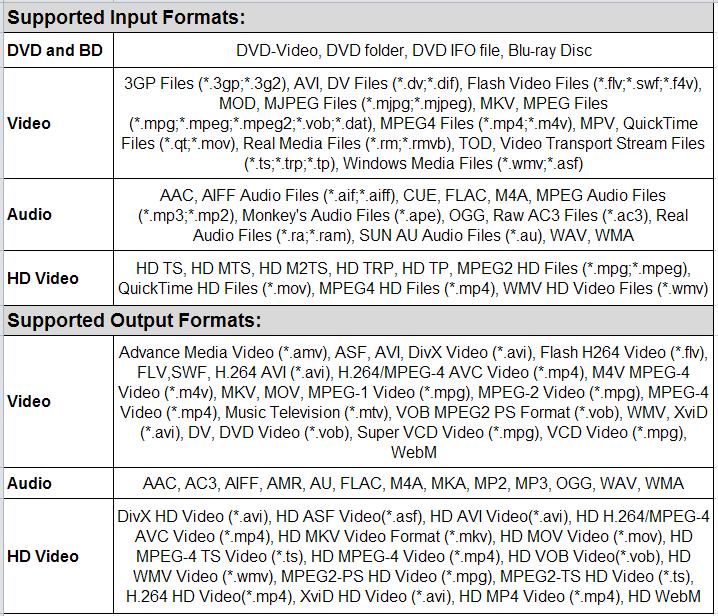
Task: Click the input Video row label
Action: pos(28,124)
